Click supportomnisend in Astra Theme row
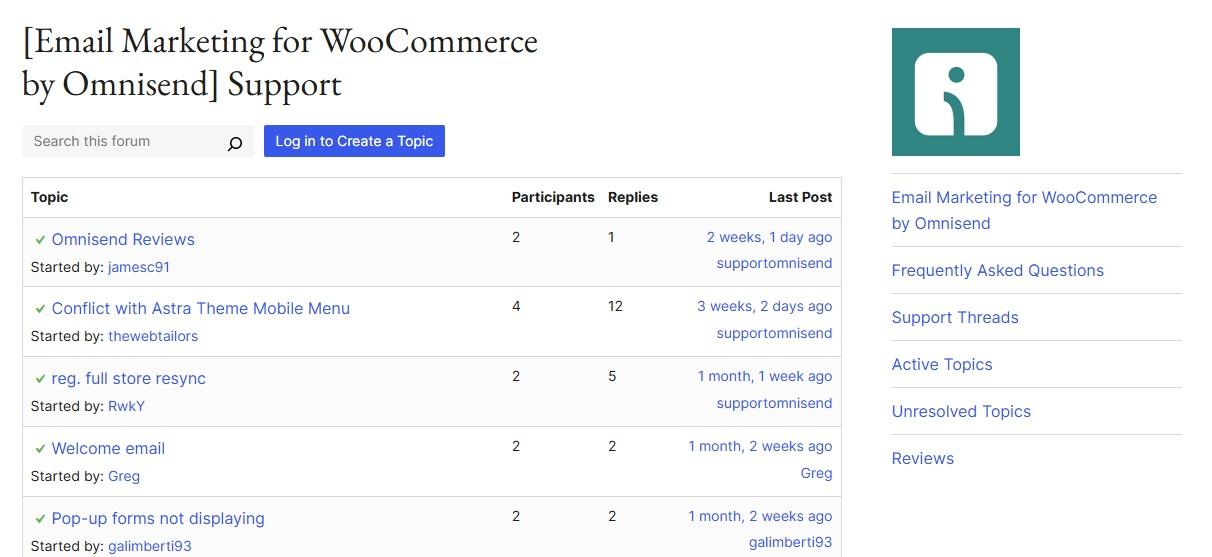Viewport: 1212px width, 557px height. 774,333
